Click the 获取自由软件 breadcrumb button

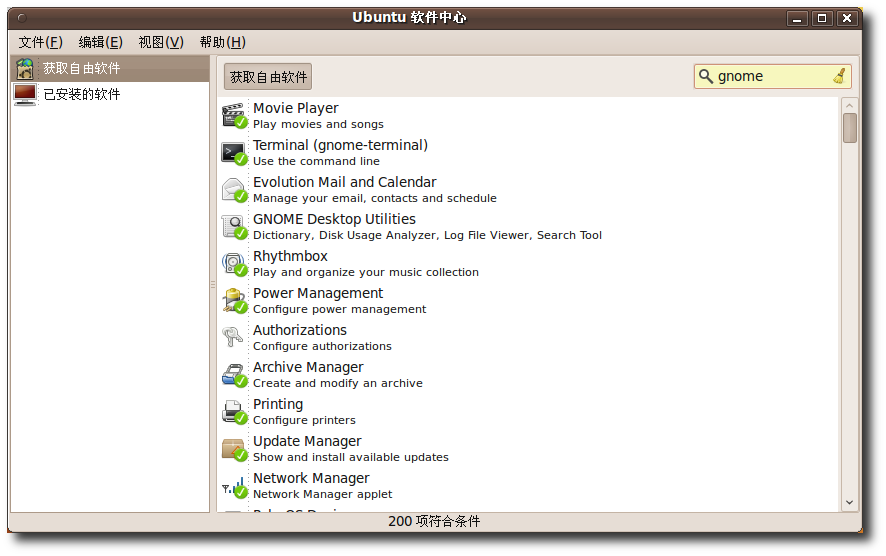[x=268, y=77]
